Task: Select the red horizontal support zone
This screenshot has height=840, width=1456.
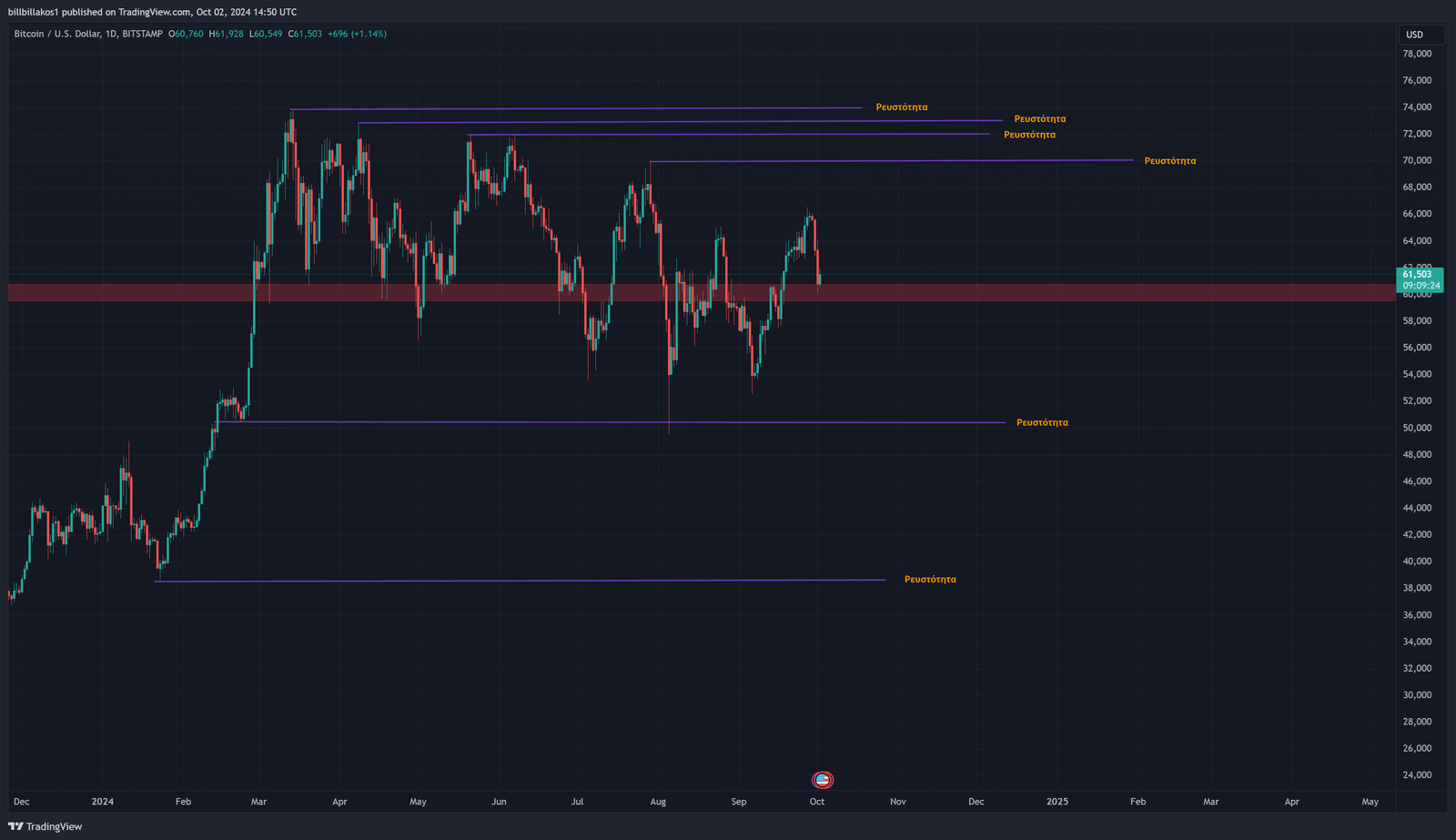Action: tap(701, 292)
